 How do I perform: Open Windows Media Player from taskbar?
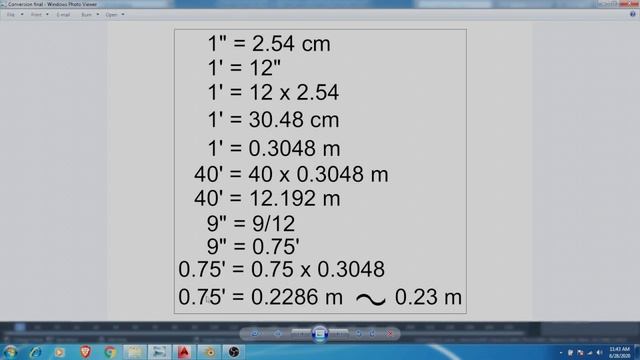(60, 352)
